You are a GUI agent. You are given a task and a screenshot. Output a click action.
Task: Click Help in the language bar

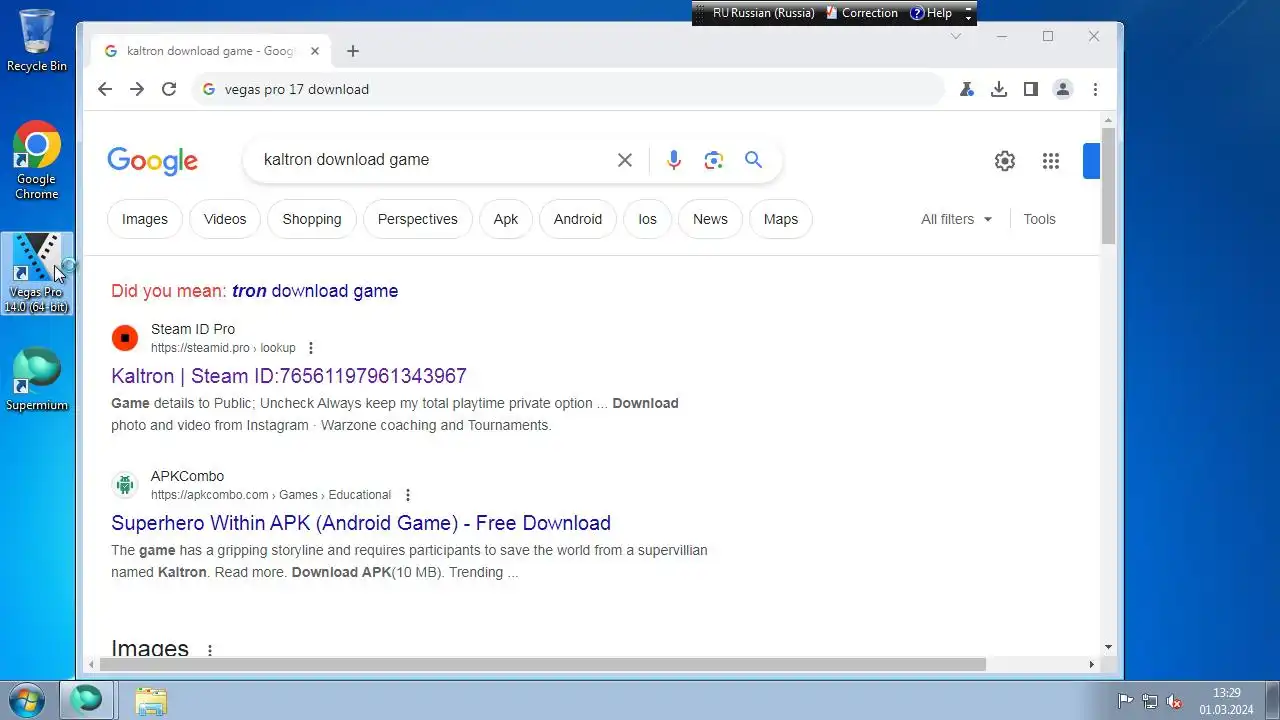pos(931,13)
